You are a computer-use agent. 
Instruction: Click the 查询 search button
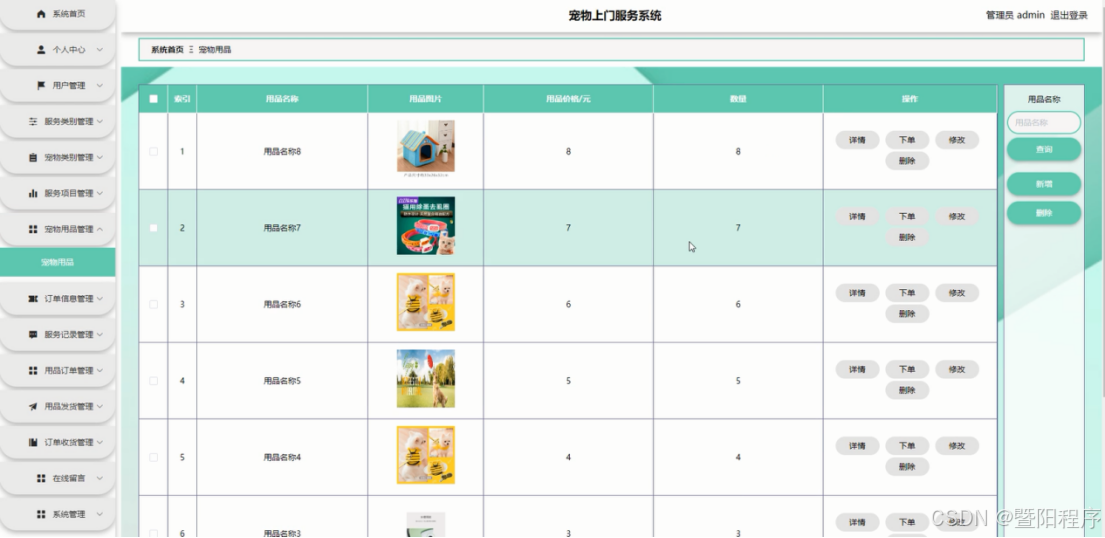pyautogui.click(x=1044, y=149)
